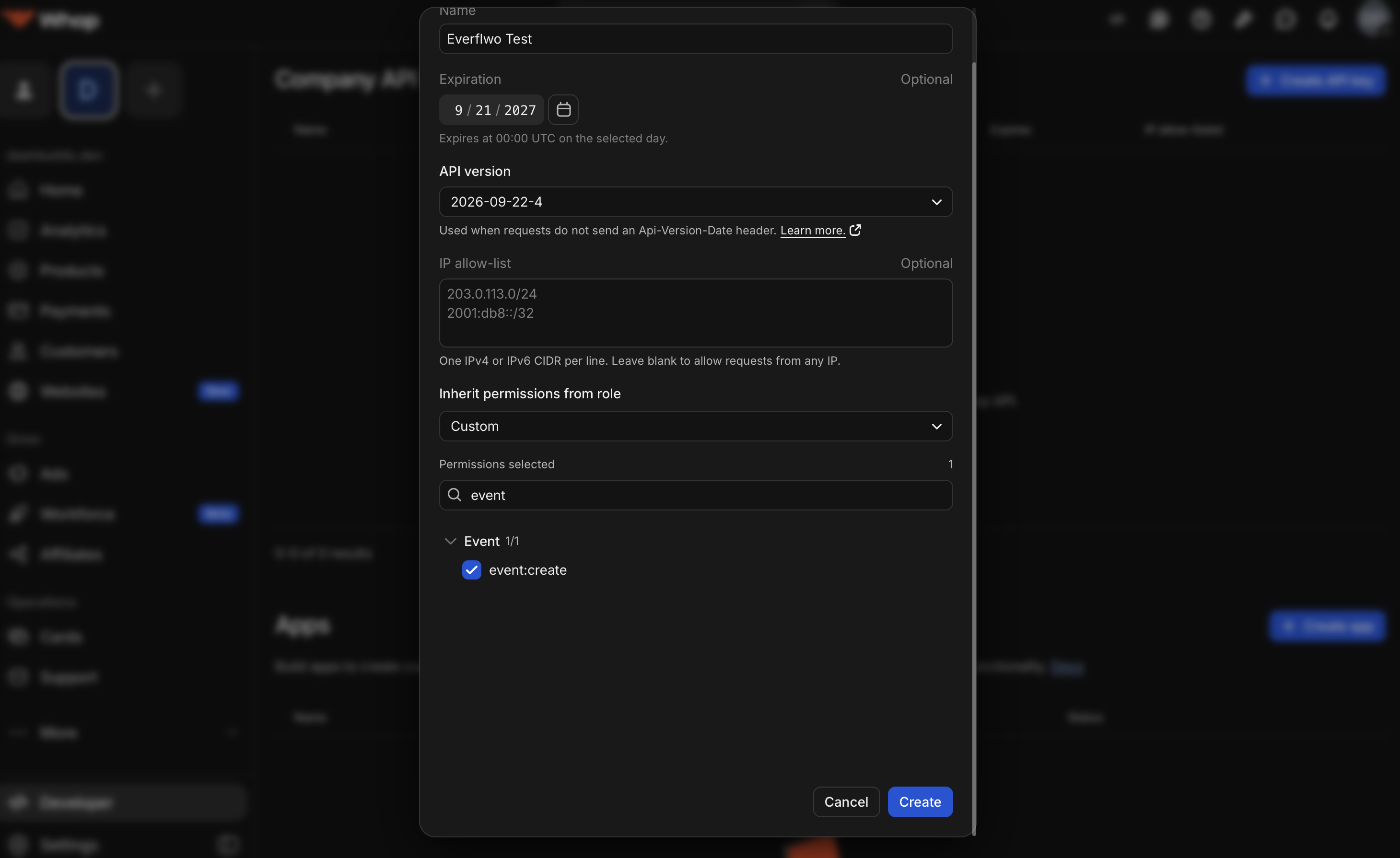This screenshot has height=858, width=1400.
Task: Click the external link icon after Learn more
Action: coord(855,230)
